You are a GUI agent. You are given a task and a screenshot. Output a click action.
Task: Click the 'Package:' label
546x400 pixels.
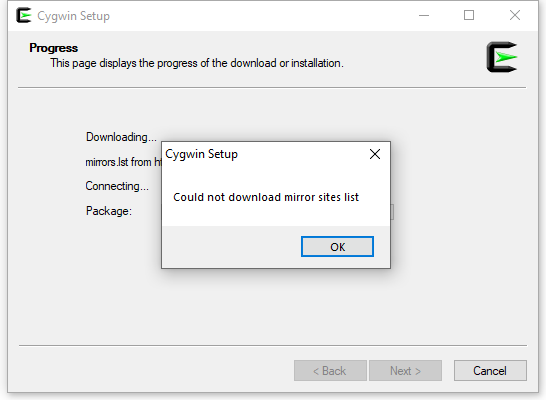(109, 211)
